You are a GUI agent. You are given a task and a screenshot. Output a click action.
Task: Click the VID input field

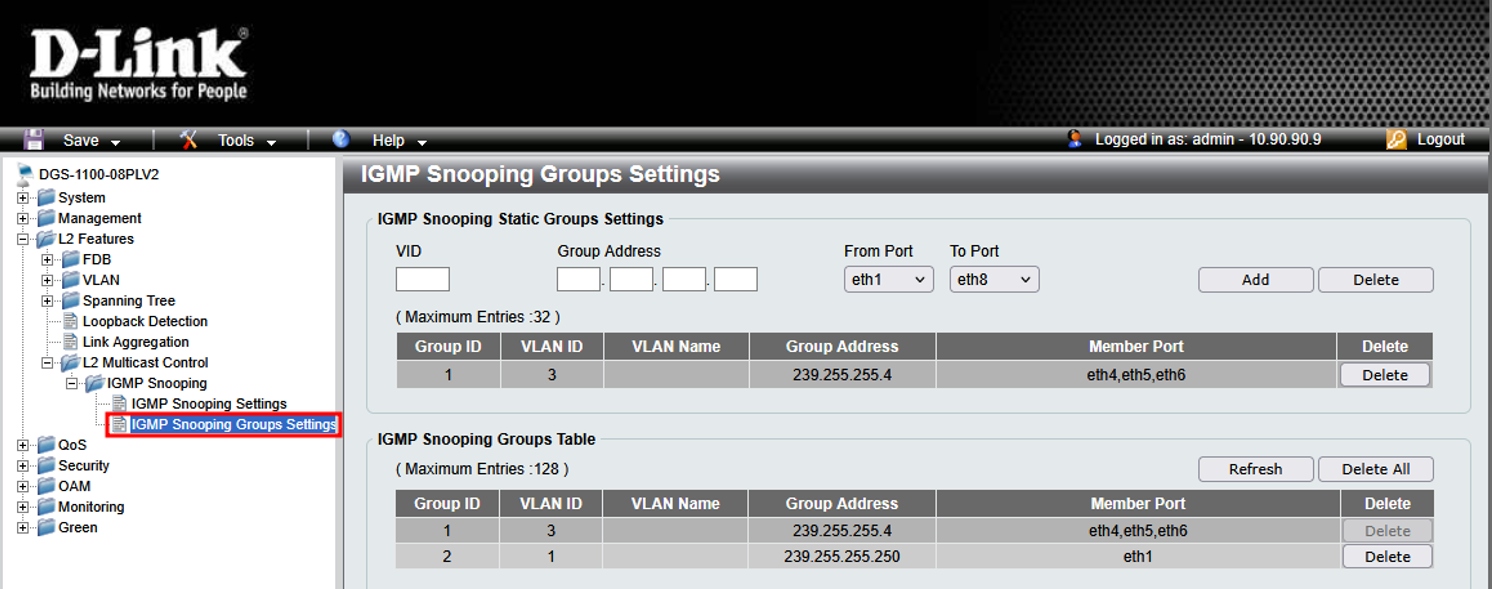point(422,280)
